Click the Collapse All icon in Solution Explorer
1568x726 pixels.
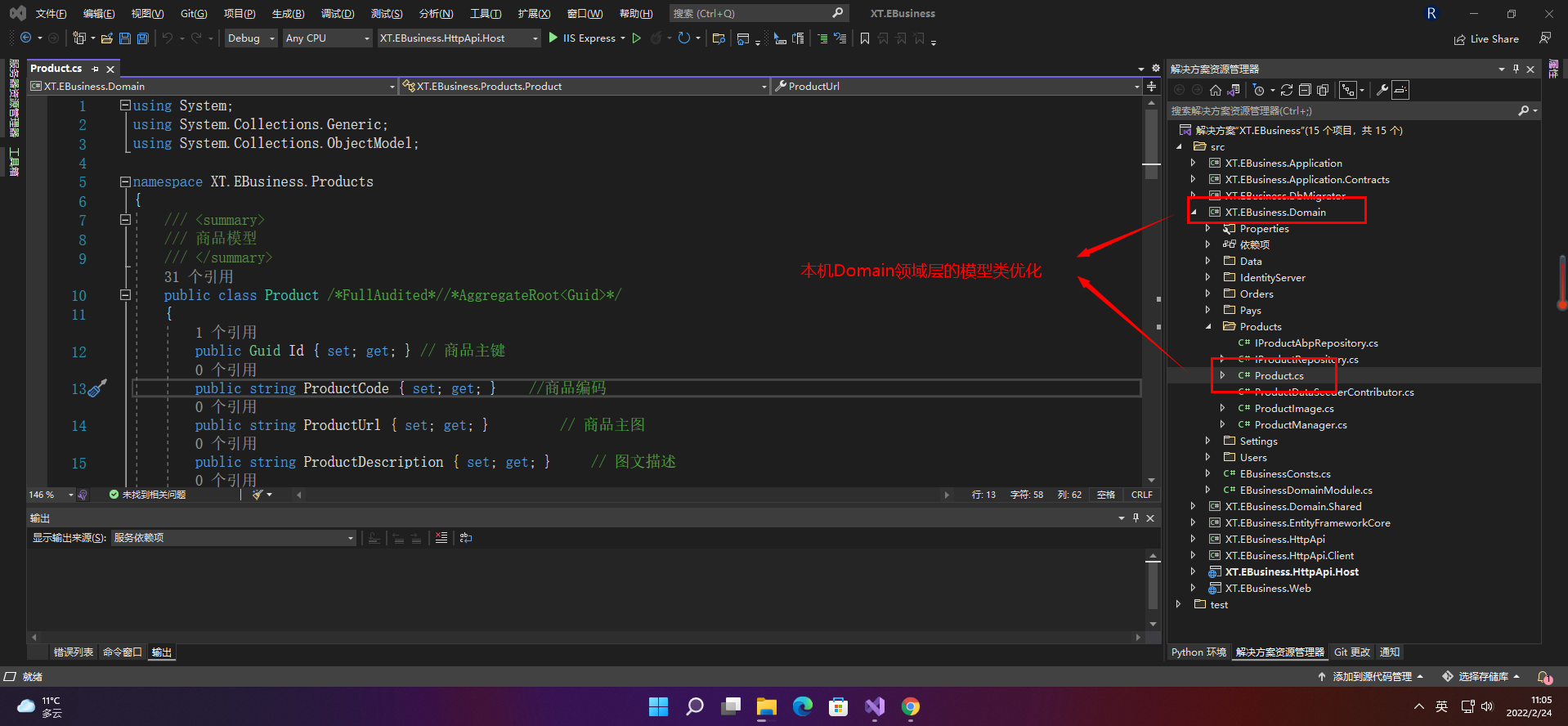tap(1305, 90)
